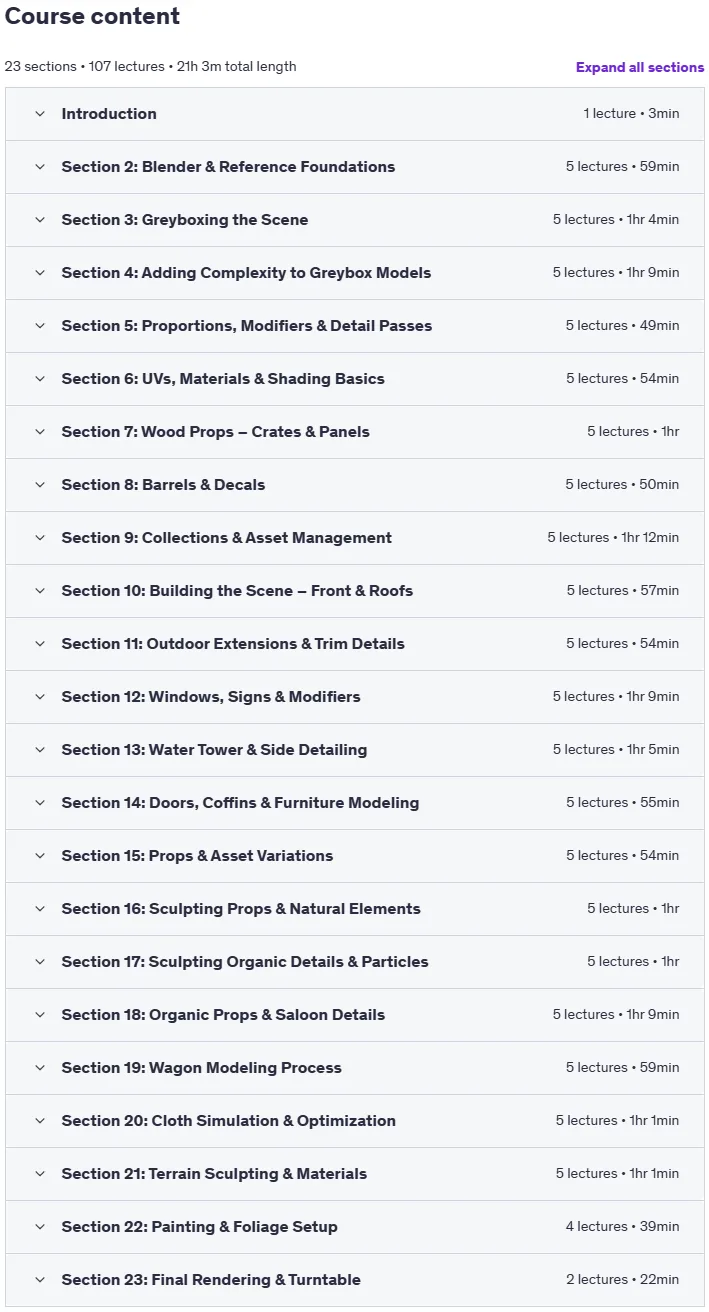
Task: Click chevron beside Section 2 Blender & Reference Foundations
Action: pyautogui.click(x=40, y=167)
